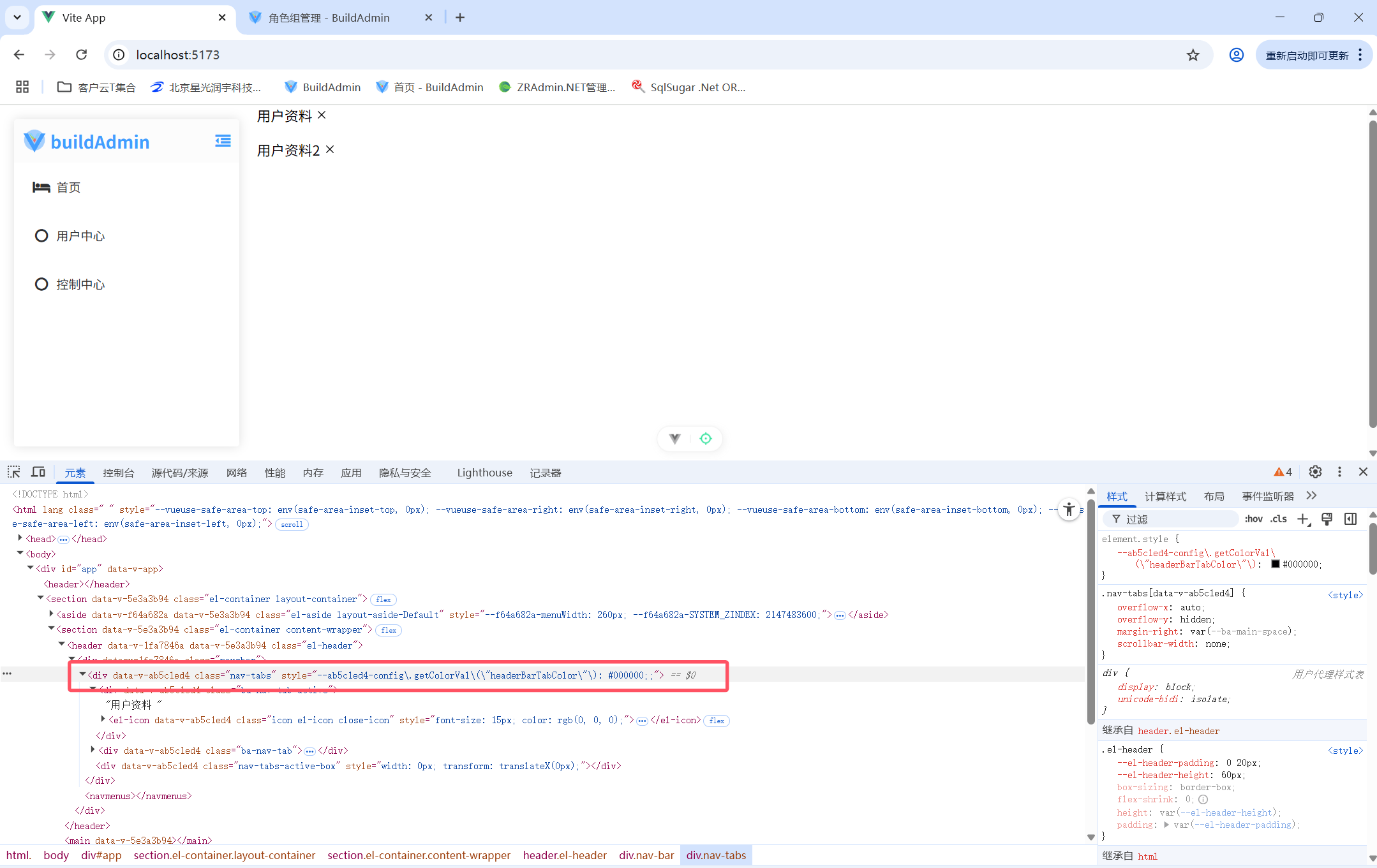Viewport: 1377px width, 868px height.
Task: Click the element inspector picker icon
Action: tap(14, 472)
